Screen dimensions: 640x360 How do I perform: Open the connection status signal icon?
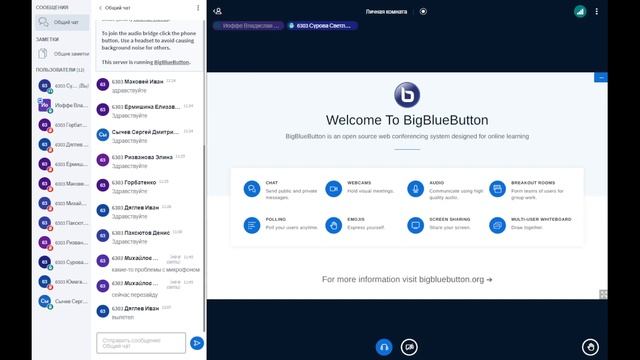[x=580, y=11]
